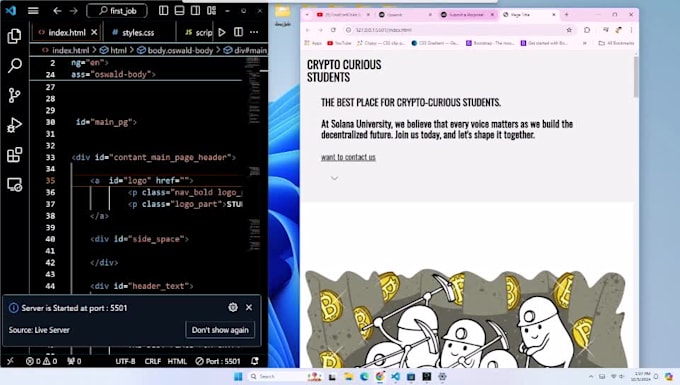Click line number 40 in the gutter
This screenshot has width=680, height=385.
point(50,239)
